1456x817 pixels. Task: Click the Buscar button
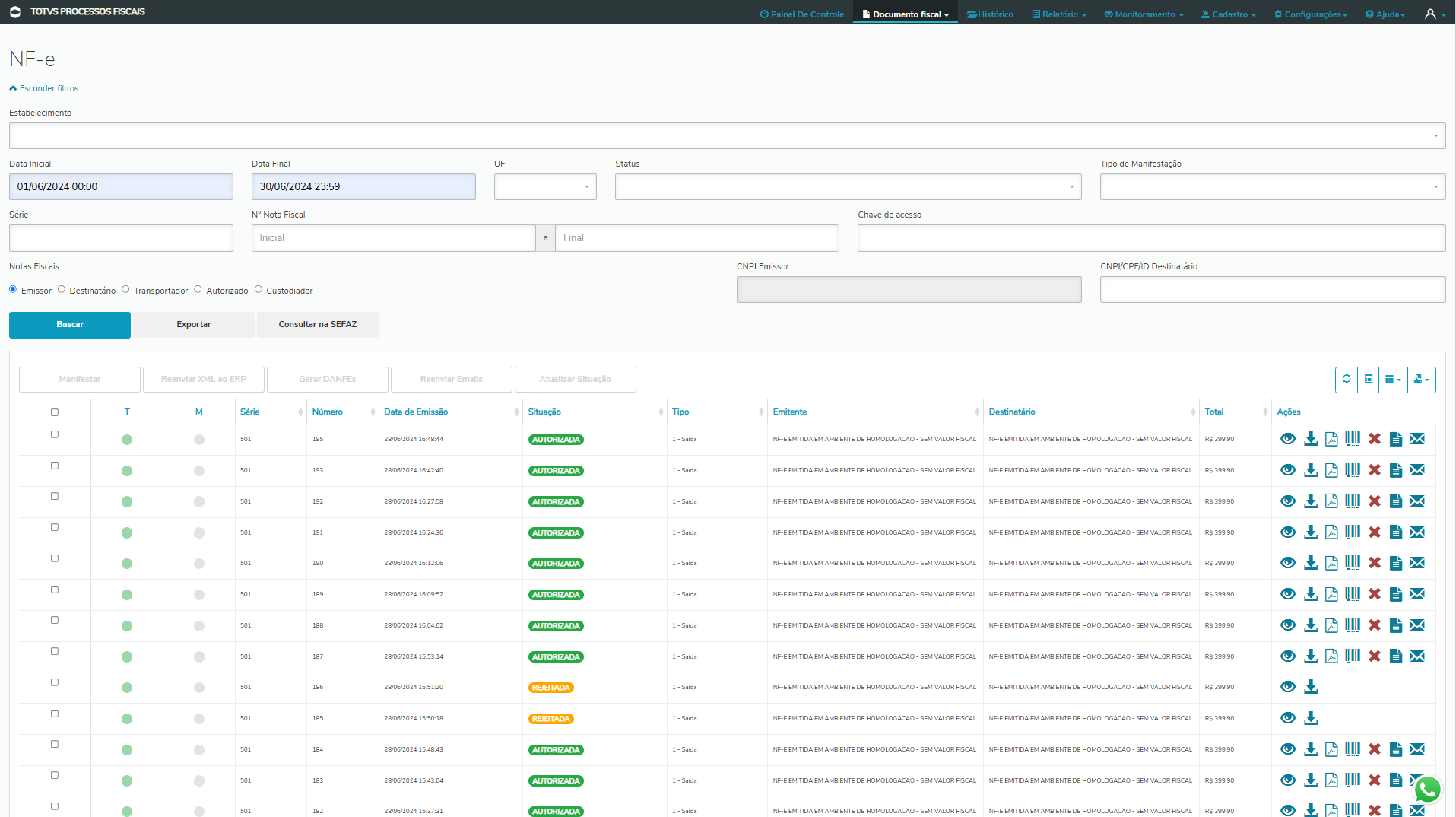click(x=70, y=325)
